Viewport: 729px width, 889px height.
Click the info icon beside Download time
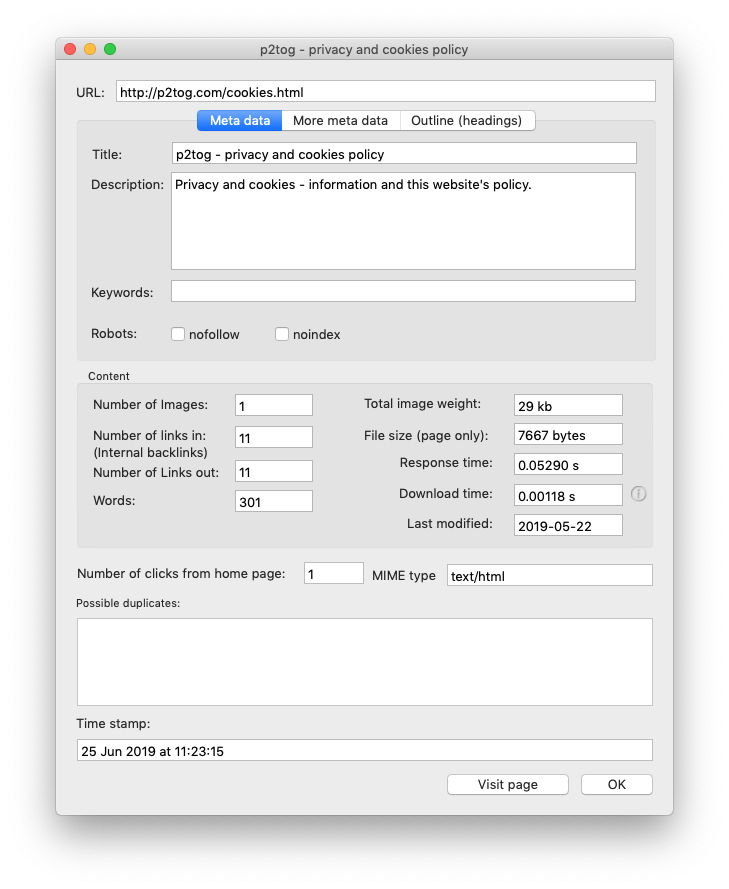[638, 494]
